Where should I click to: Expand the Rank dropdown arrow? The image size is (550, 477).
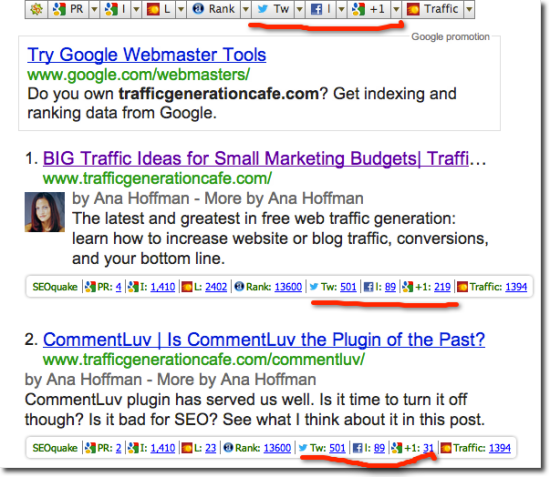pyautogui.click(x=246, y=9)
